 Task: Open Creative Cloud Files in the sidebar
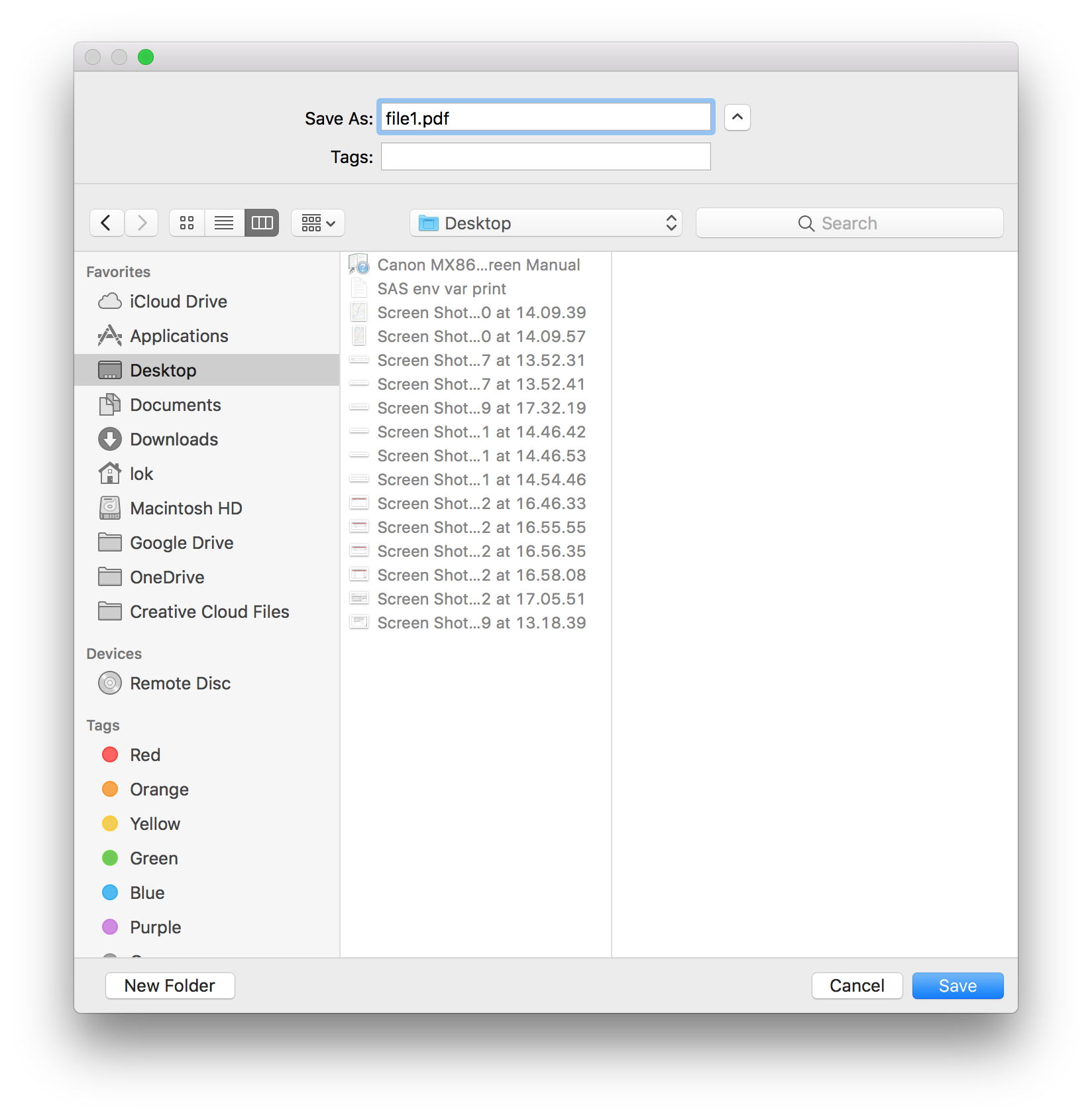tap(207, 612)
